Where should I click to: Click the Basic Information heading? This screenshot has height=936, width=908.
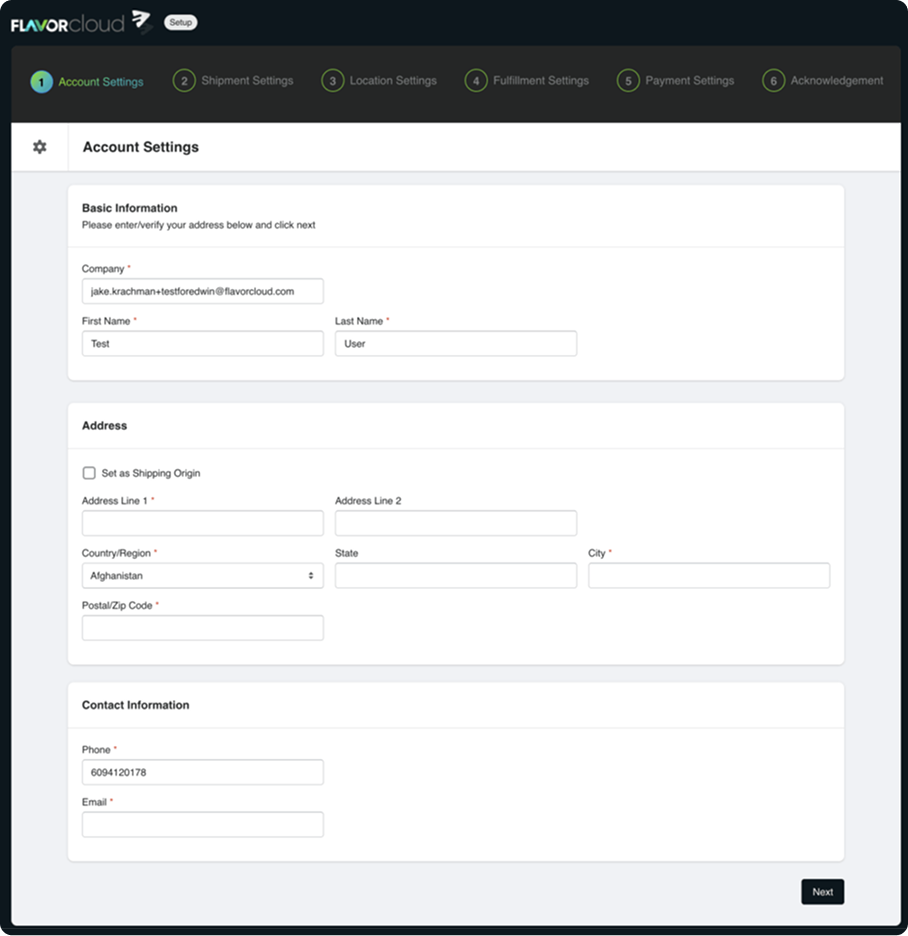pos(130,208)
